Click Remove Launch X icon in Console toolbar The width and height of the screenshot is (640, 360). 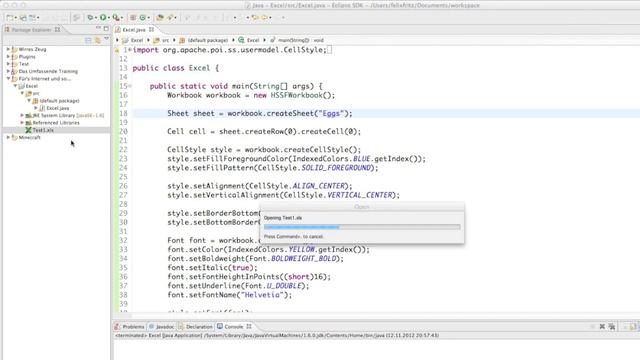pos(602,327)
